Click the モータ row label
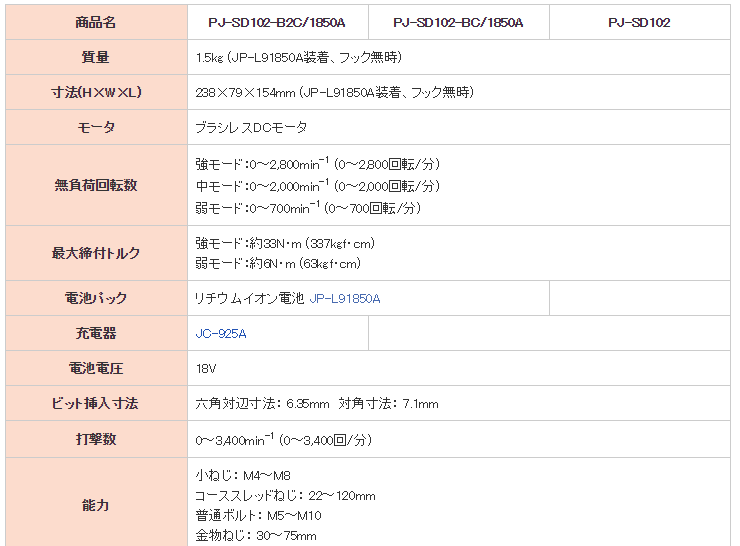This screenshot has height=546, width=740. point(96,127)
